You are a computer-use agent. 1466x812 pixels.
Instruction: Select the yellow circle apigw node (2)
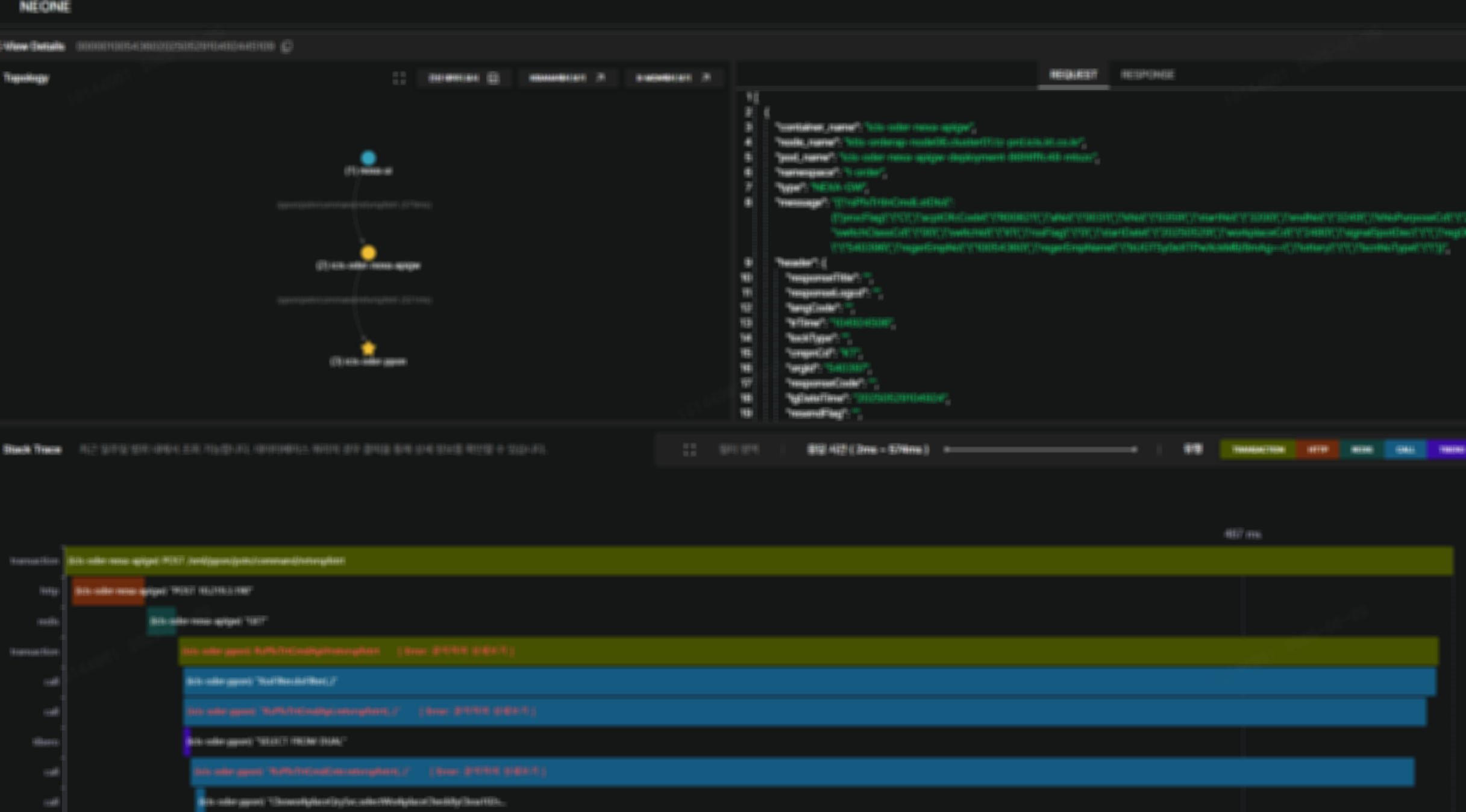[x=368, y=252]
